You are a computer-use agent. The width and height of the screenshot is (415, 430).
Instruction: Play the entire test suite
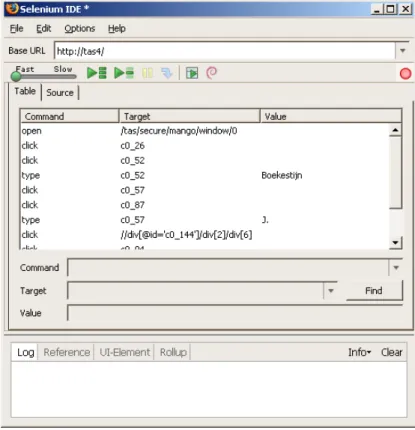pyautogui.click(x=97, y=73)
